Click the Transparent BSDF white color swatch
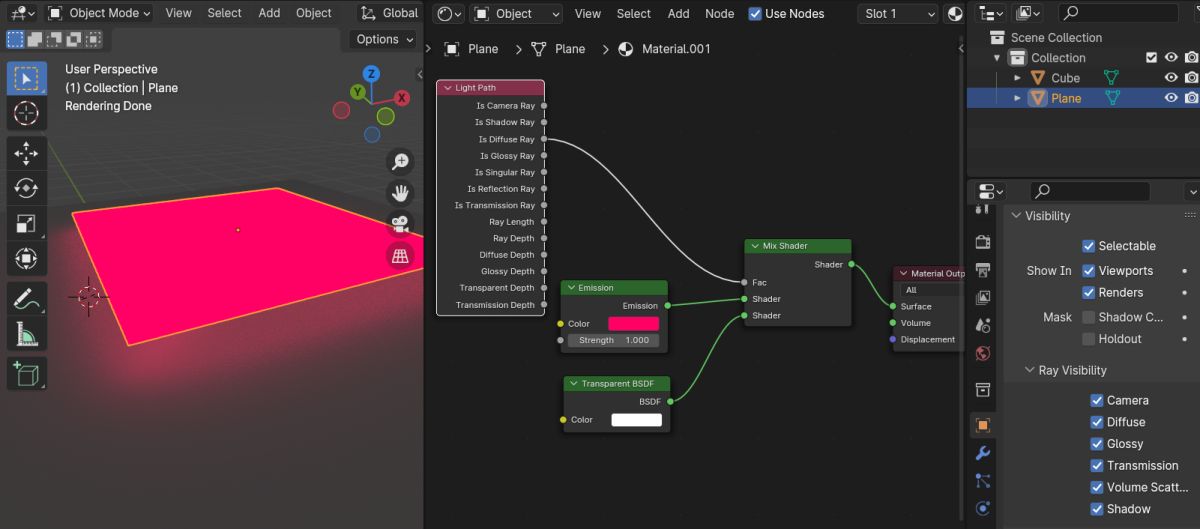 point(637,420)
